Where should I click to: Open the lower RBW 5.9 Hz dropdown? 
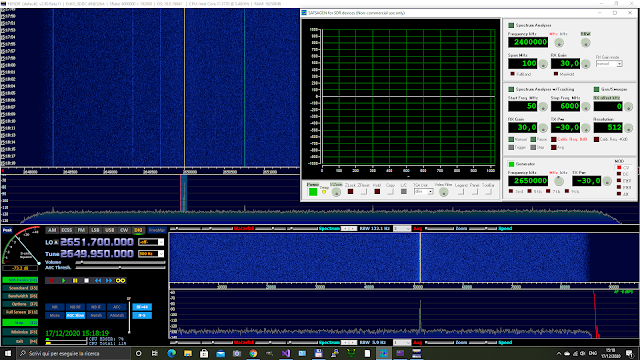[402, 342]
